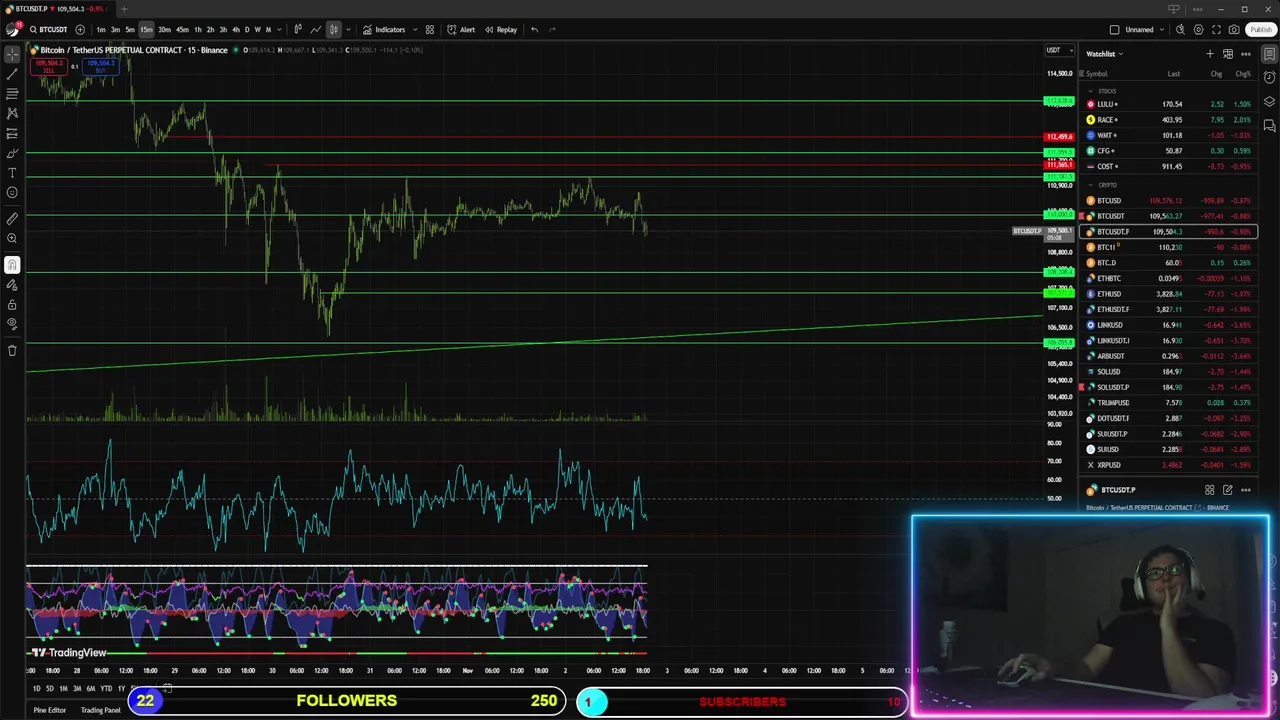Select the zoom in magnifier tool

click(x=12, y=238)
